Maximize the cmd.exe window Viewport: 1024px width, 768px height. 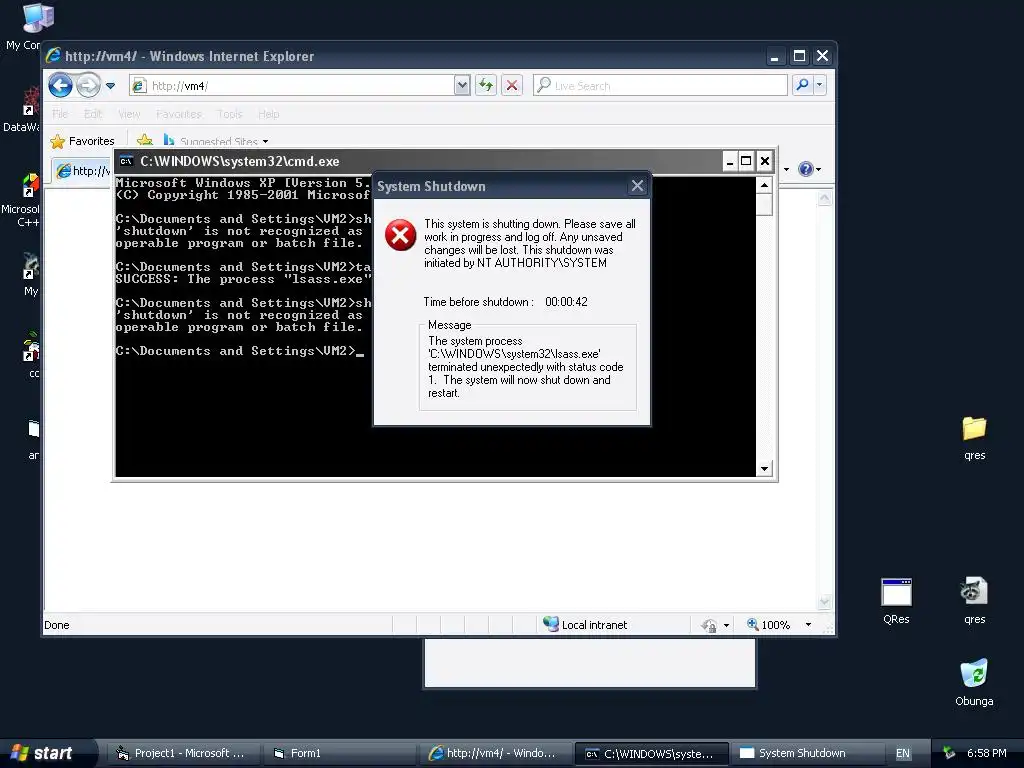pyautogui.click(x=746, y=161)
